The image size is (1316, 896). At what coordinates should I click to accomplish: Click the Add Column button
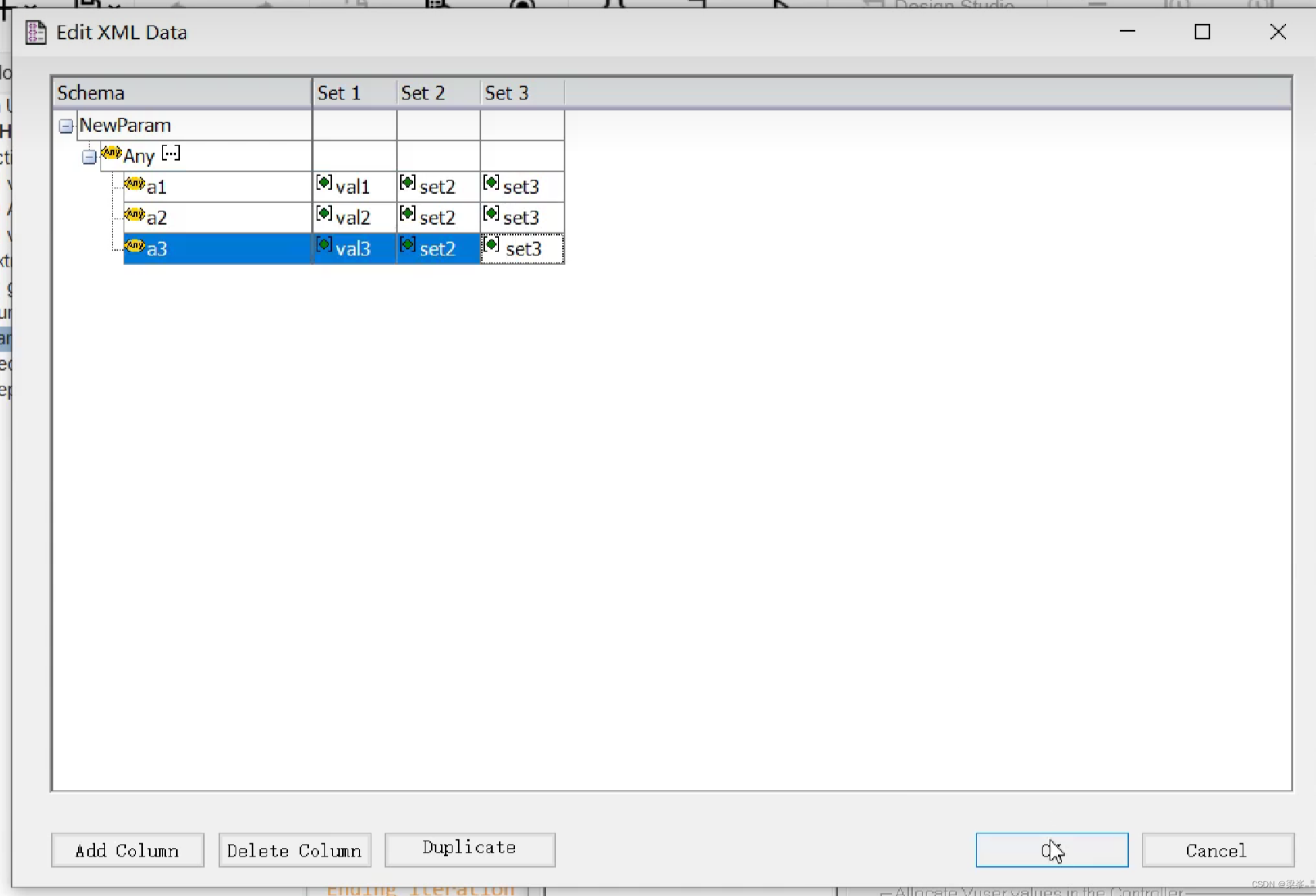(127, 850)
